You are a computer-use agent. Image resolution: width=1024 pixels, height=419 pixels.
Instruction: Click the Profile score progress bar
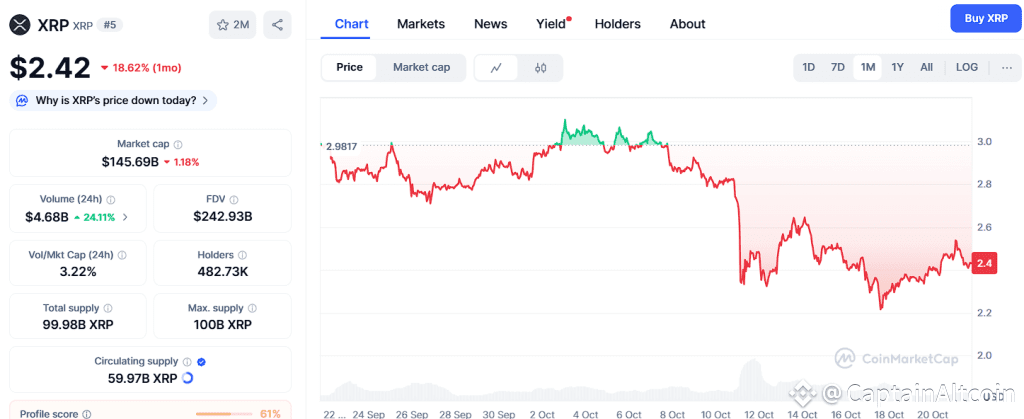pyautogui.click(x=224, y=413)
